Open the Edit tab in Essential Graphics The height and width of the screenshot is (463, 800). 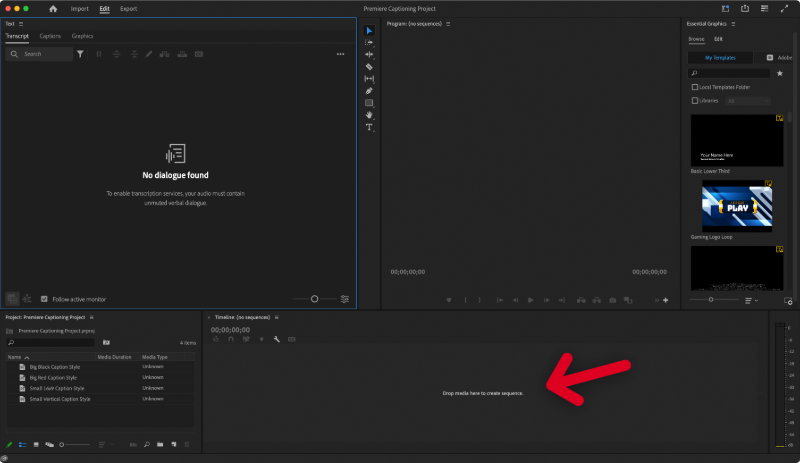coord(718,39)
